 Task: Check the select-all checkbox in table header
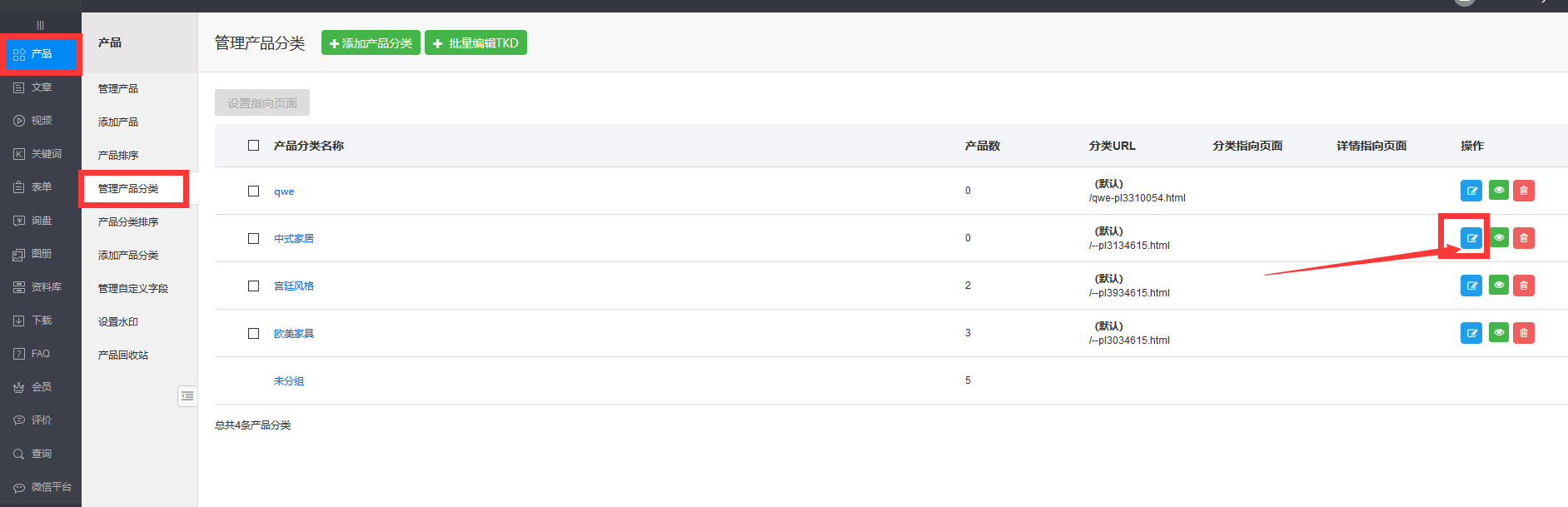tap(254, 146)
